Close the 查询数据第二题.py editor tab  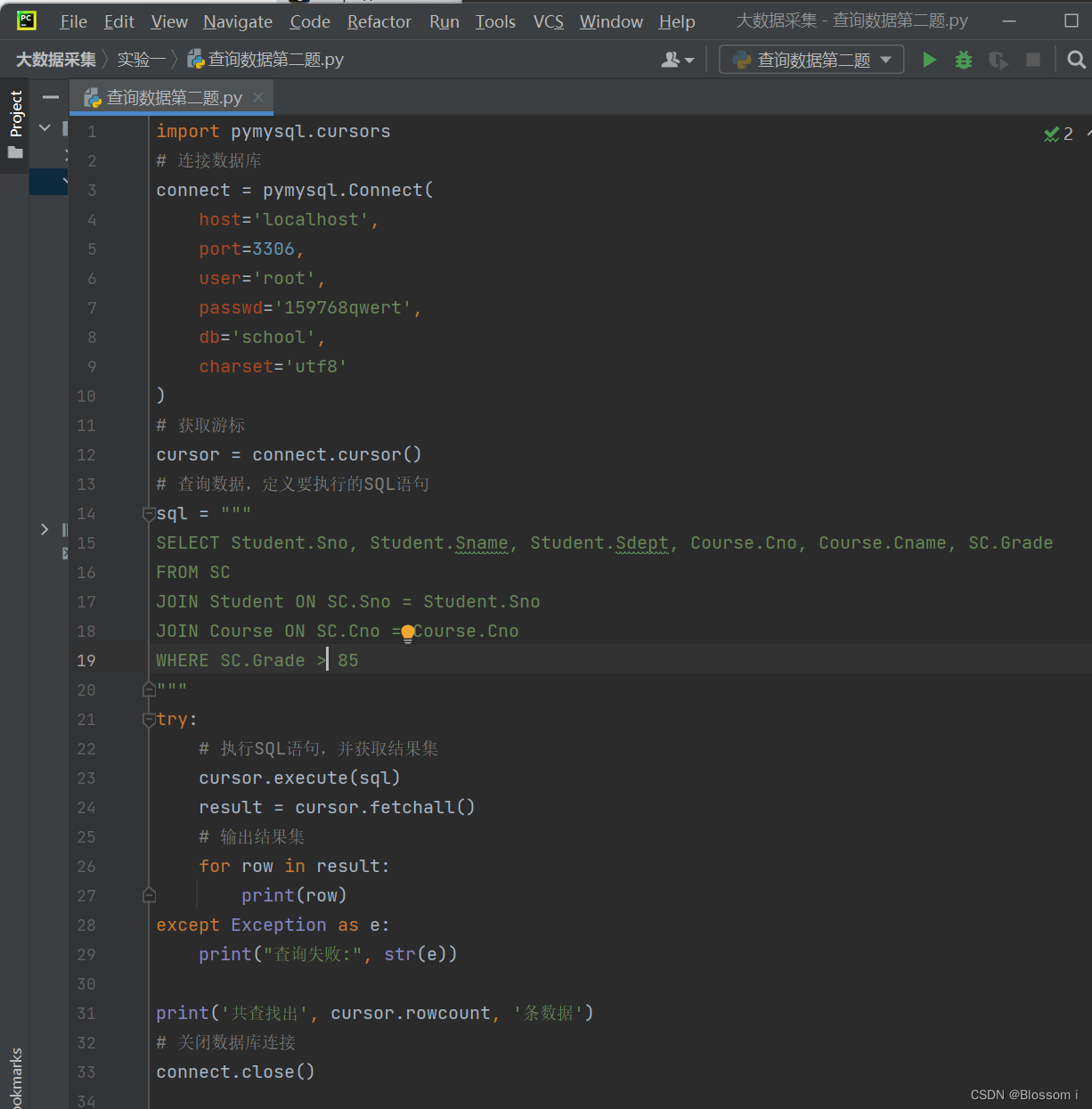coord(258,97)
